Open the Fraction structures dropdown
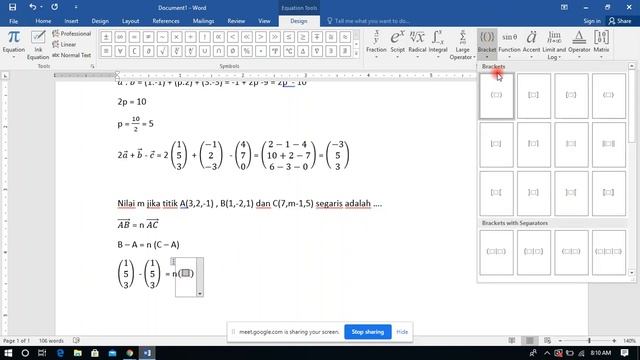This screenshot has width=640, height=360. 376,44
